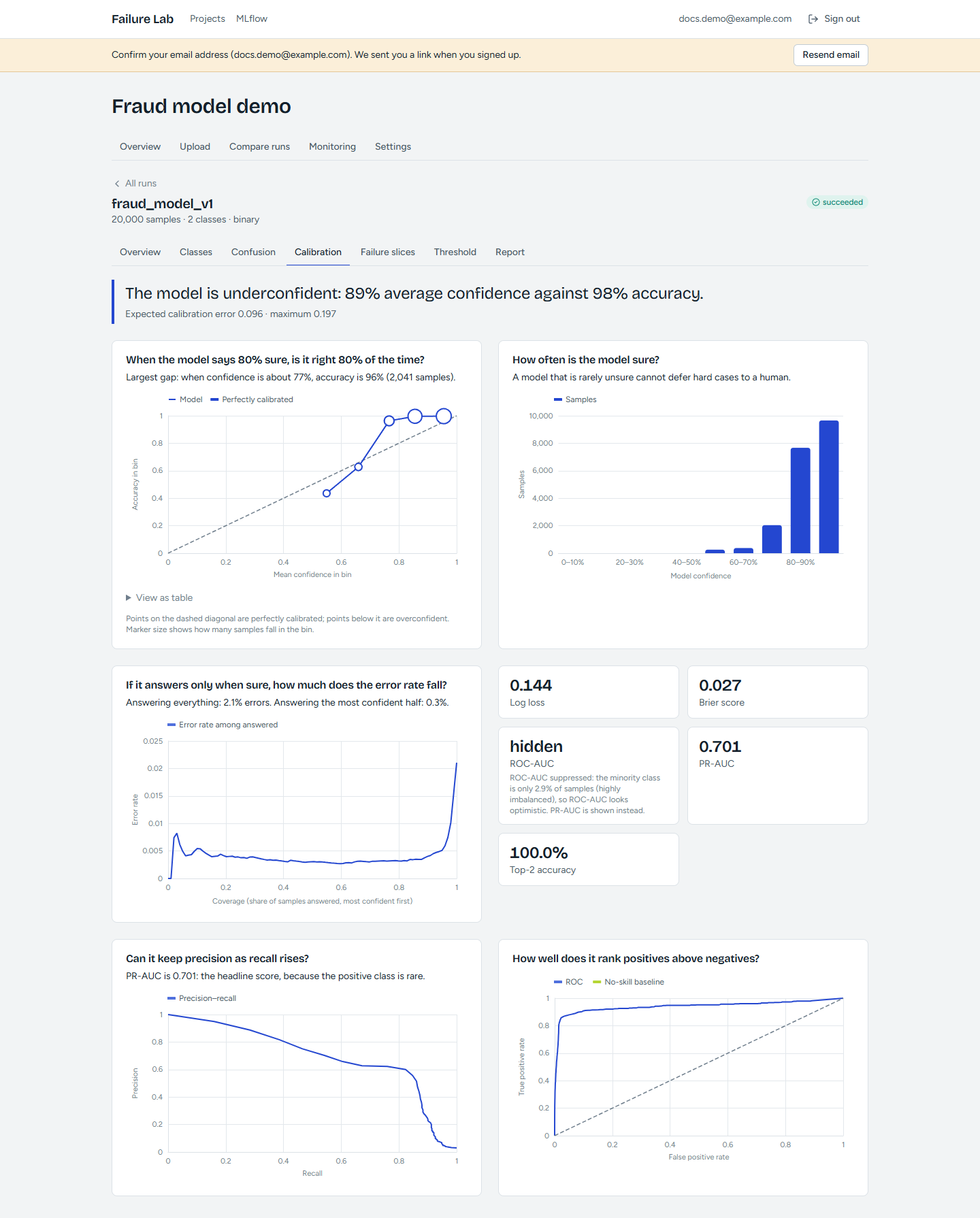Viewport: 980px width, 1218px height.
Task: Open the run Overview tab next to Classes
Action: (x=140, y=252)
